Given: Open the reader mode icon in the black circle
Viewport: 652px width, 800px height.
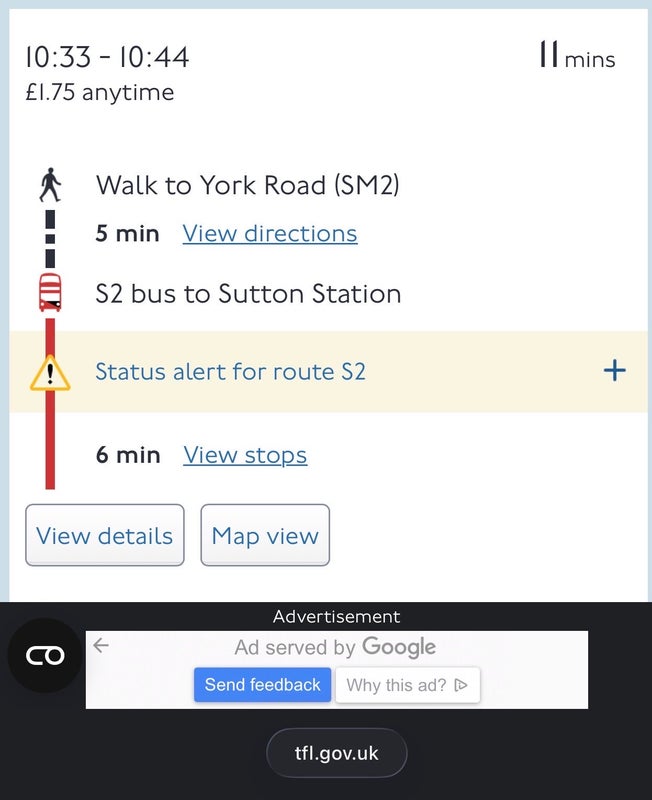Looking at the screenshot, I should [45, 656].
